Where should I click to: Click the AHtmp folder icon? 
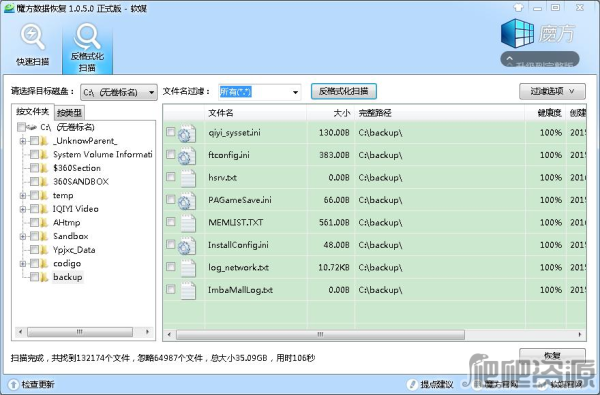(x=44, y=222)
